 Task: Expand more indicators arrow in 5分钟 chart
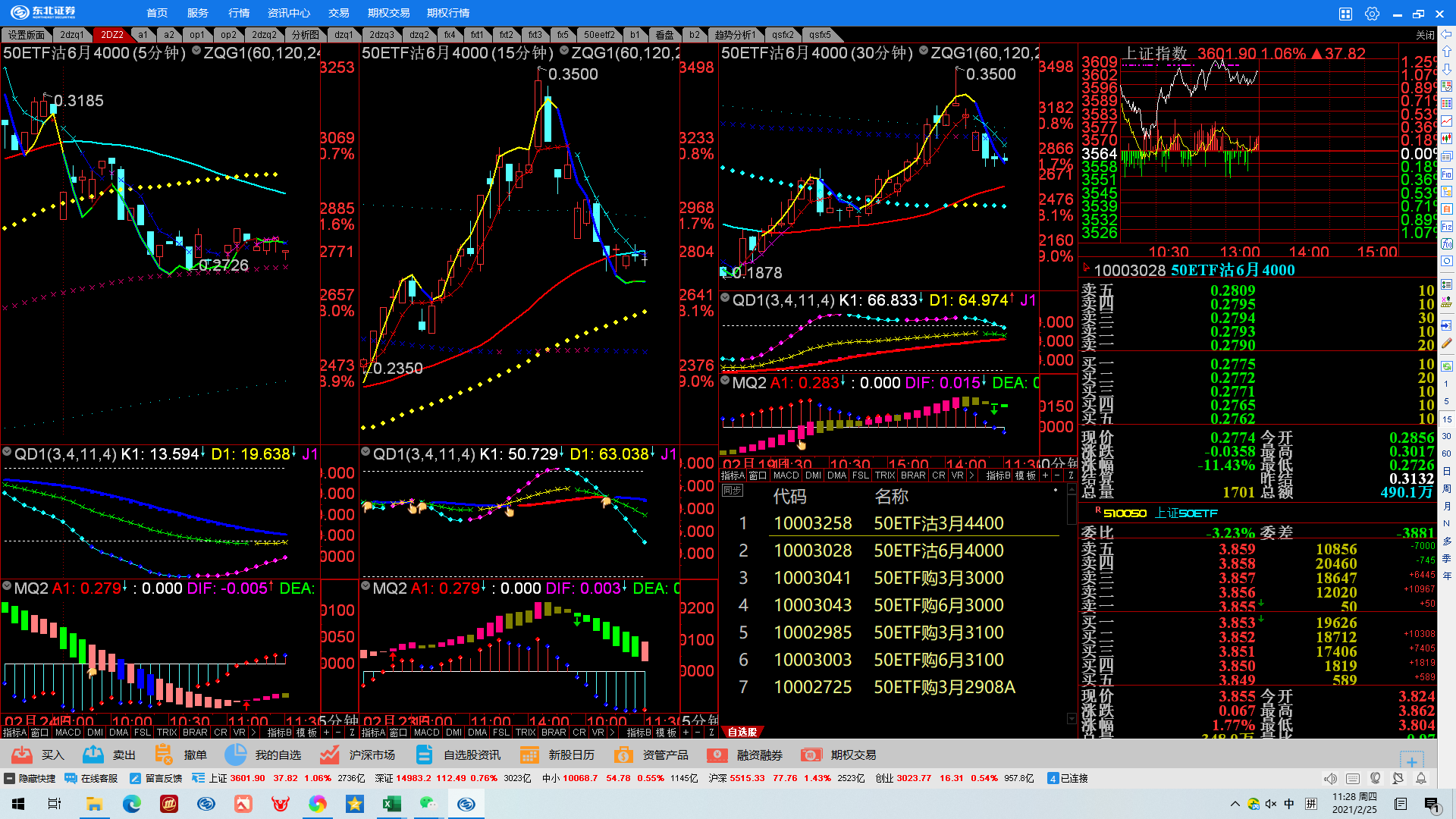tap(252, 733)
